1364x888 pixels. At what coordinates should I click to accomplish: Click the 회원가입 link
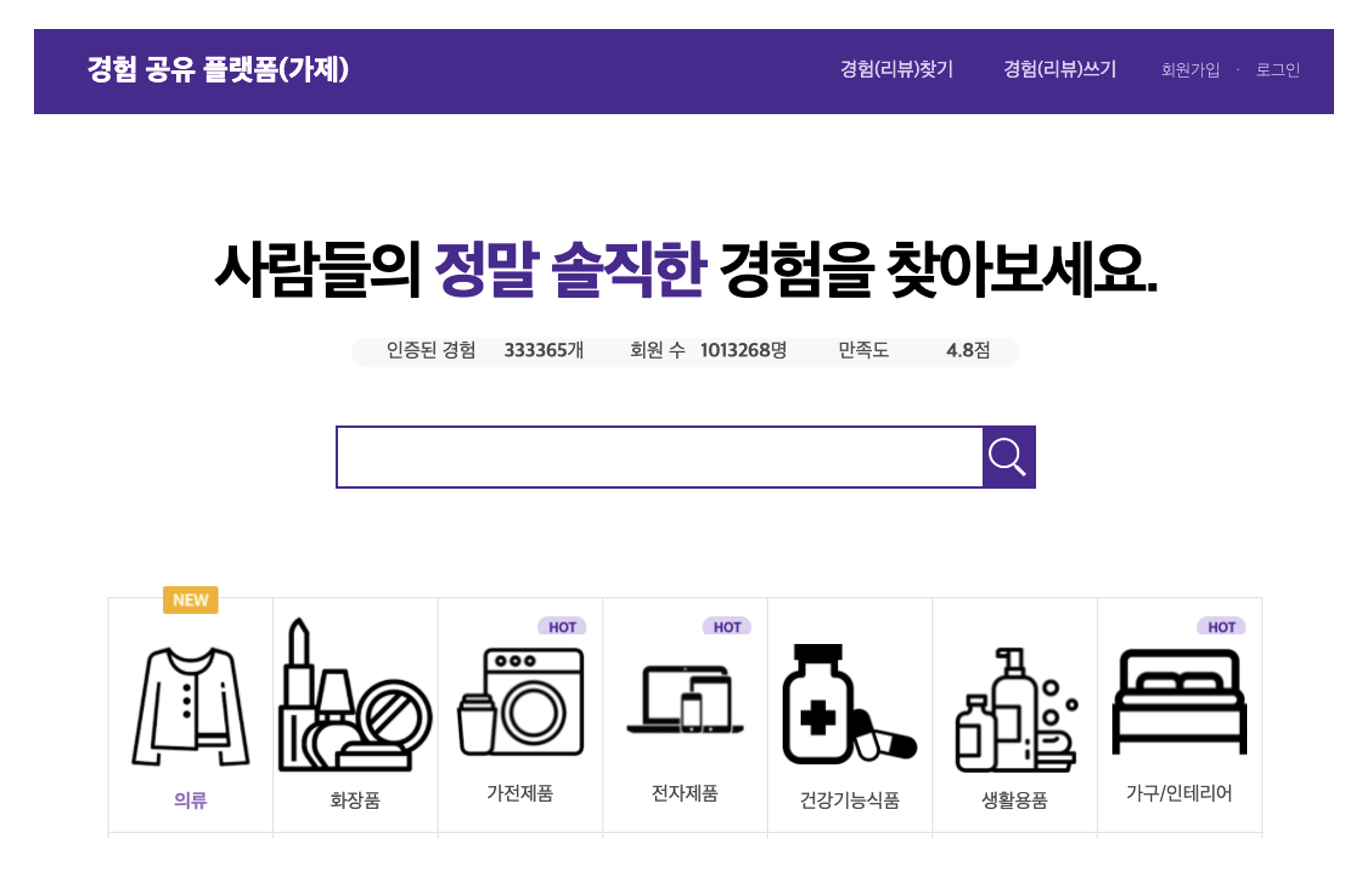(1190, 70)
